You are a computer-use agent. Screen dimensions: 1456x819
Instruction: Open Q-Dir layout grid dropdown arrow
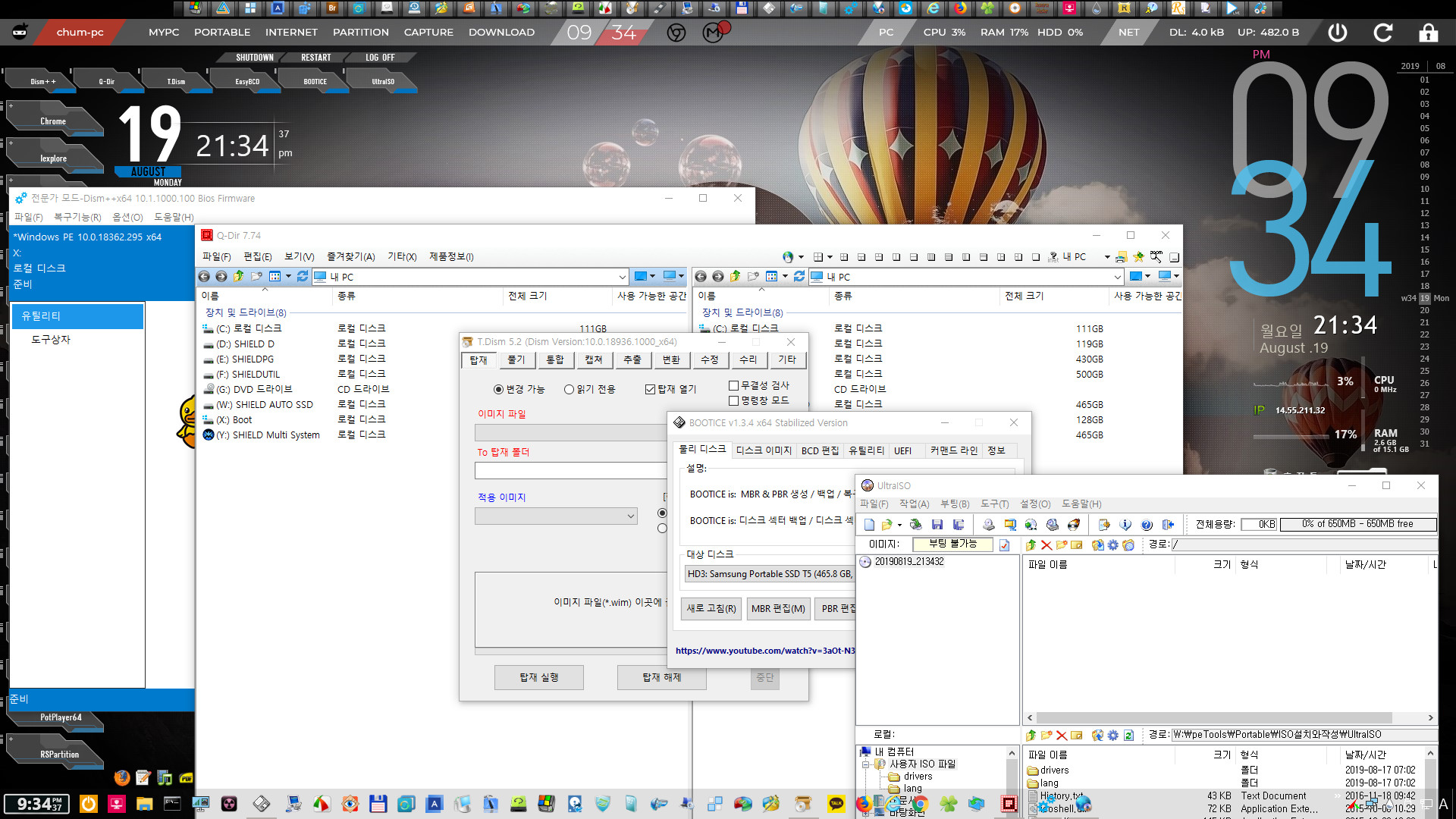(830, 257)
